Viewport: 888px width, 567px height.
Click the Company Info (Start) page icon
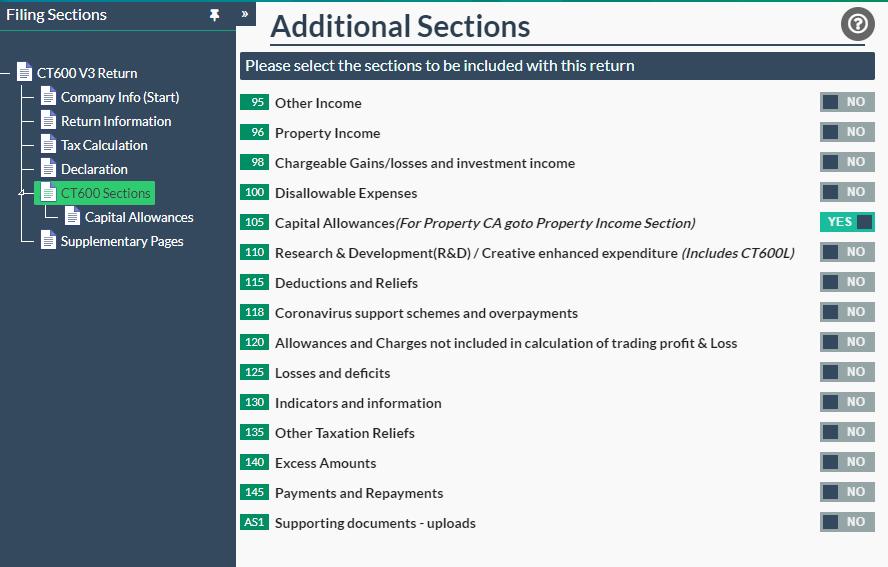click(x=49, y=97)
